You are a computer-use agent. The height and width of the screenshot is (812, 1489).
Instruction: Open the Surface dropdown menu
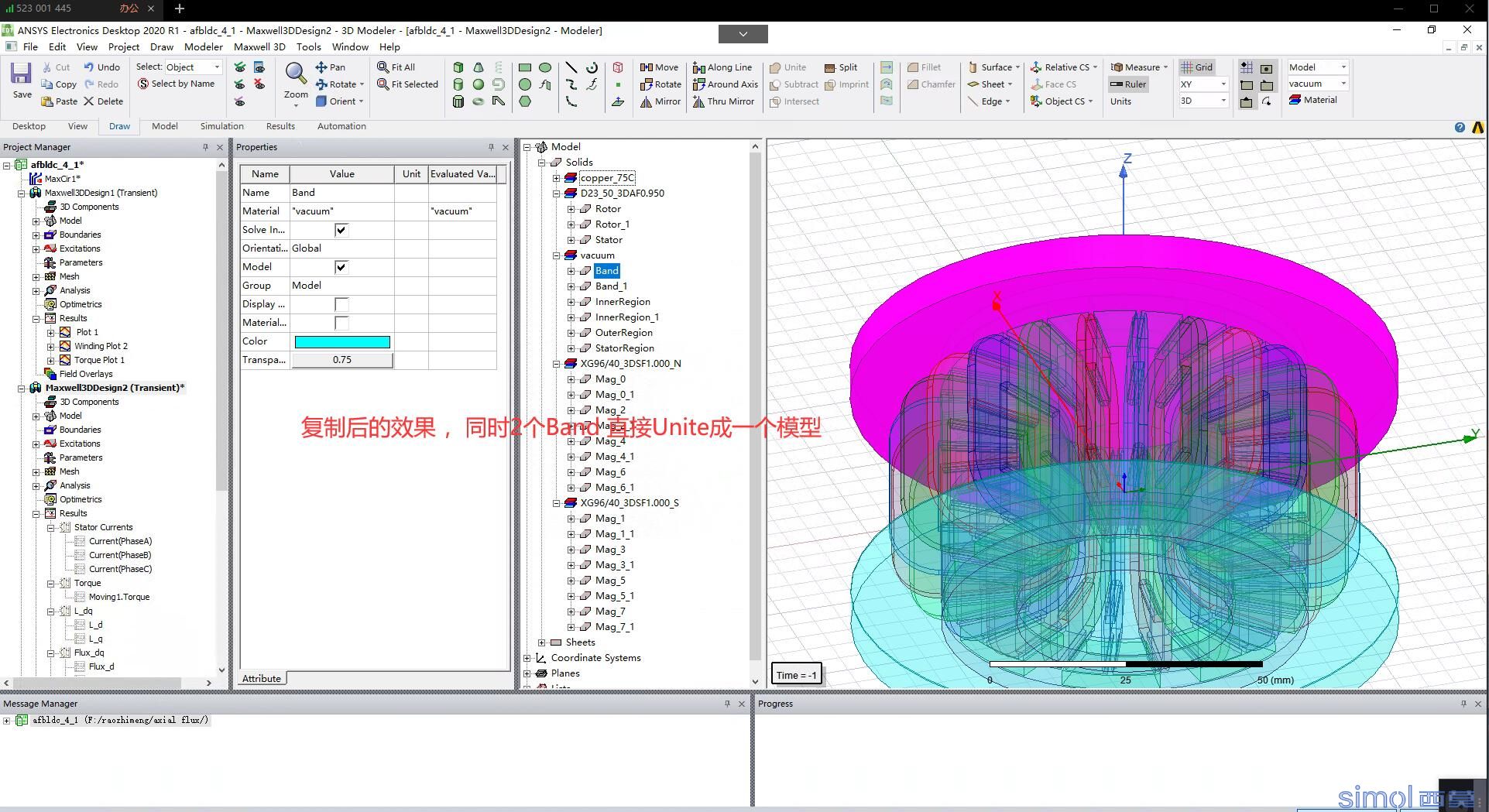[994, 67]
